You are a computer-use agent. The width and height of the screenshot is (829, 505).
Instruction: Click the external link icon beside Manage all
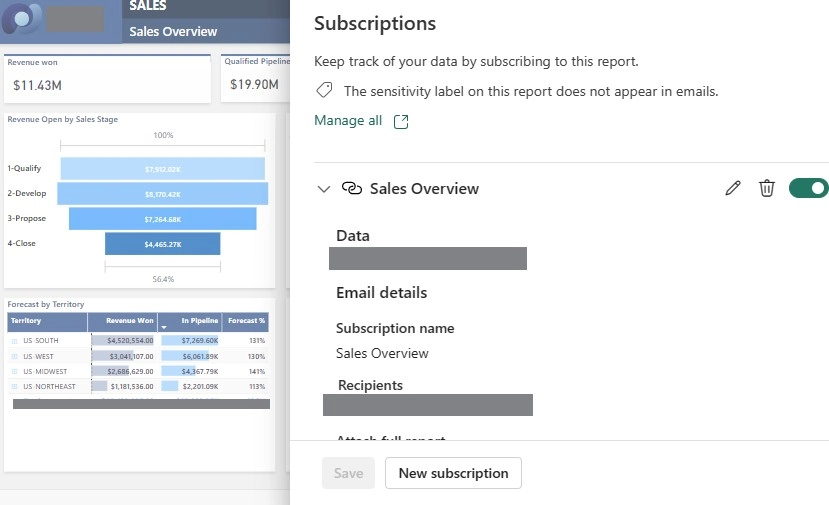tap(401, 122)
